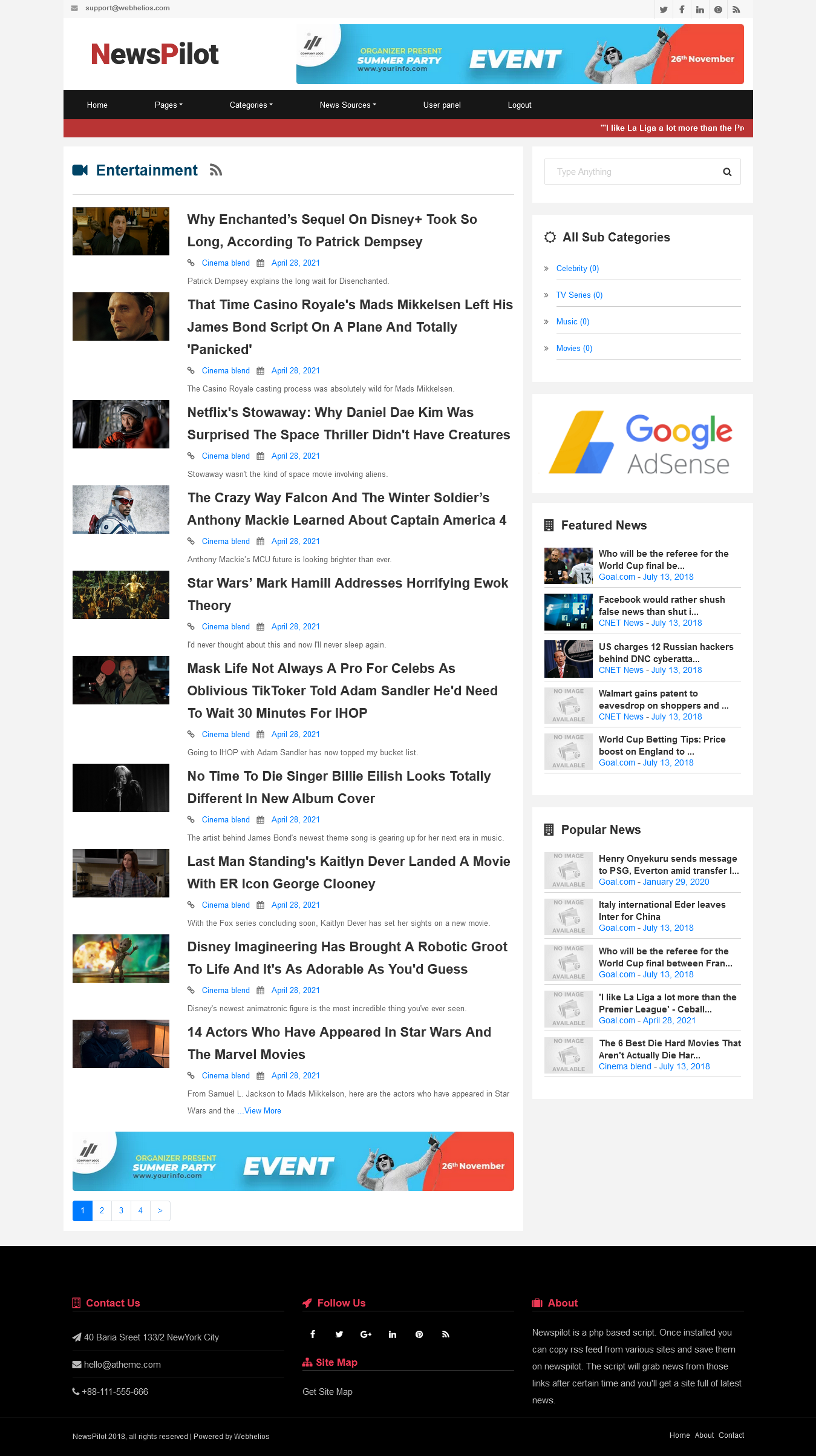Open Pinterest icon in top header bar

click(x=718, y=10)
